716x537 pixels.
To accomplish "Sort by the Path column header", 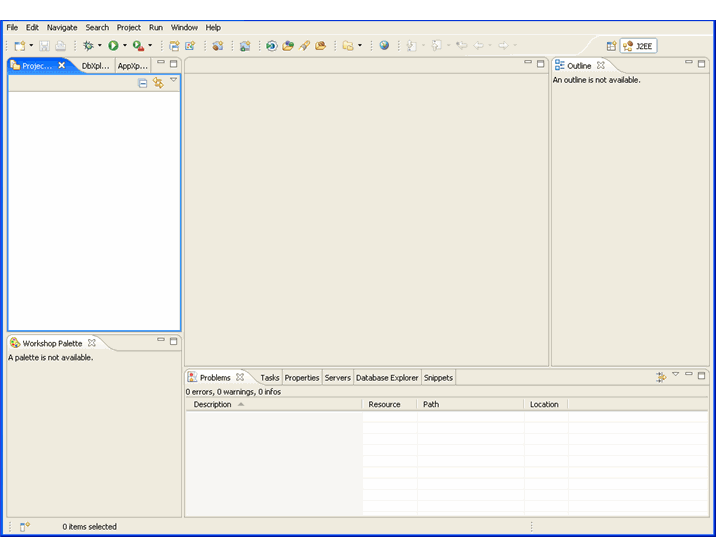I will (x=470, y=404).
